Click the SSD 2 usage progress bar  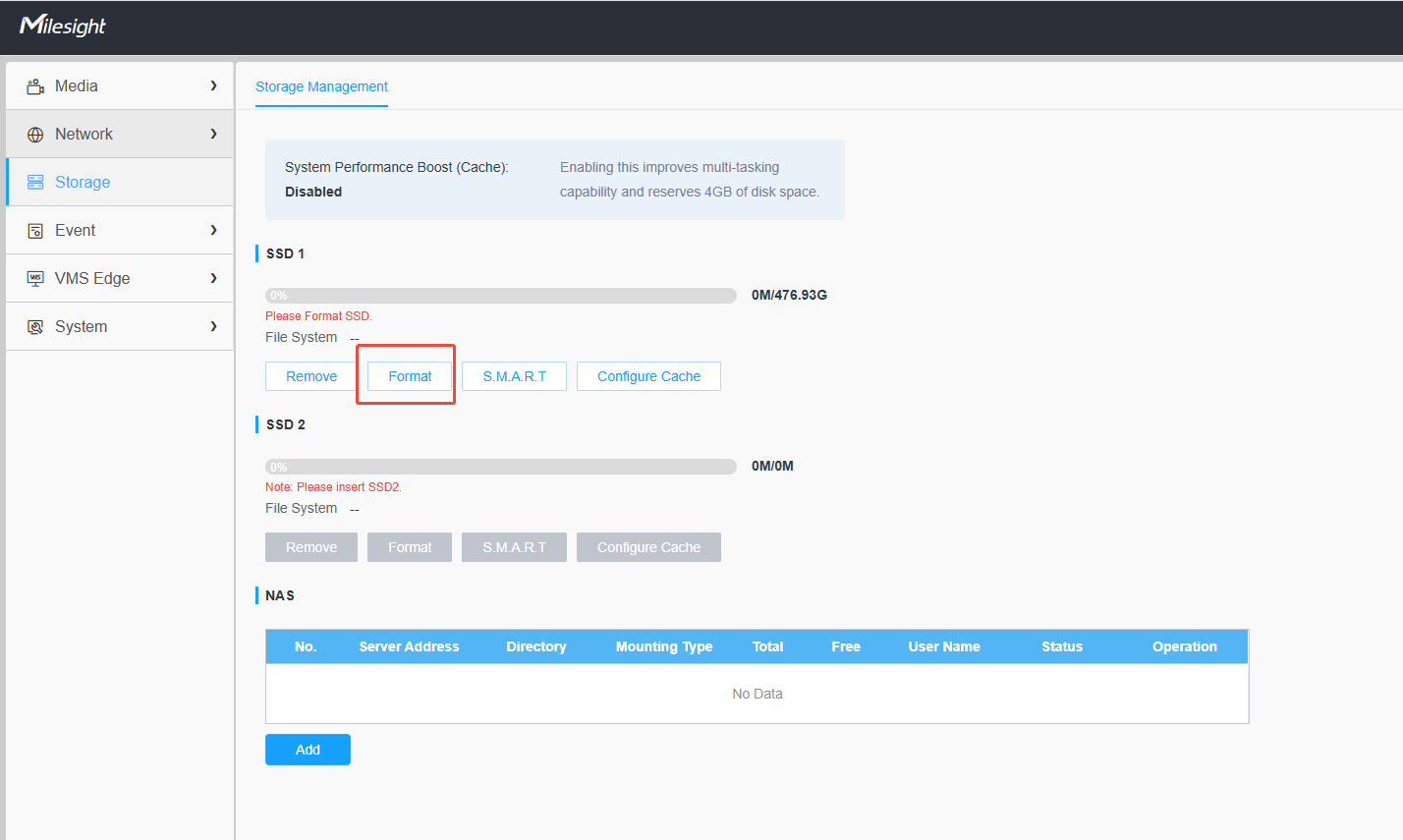tap(501, 467)
